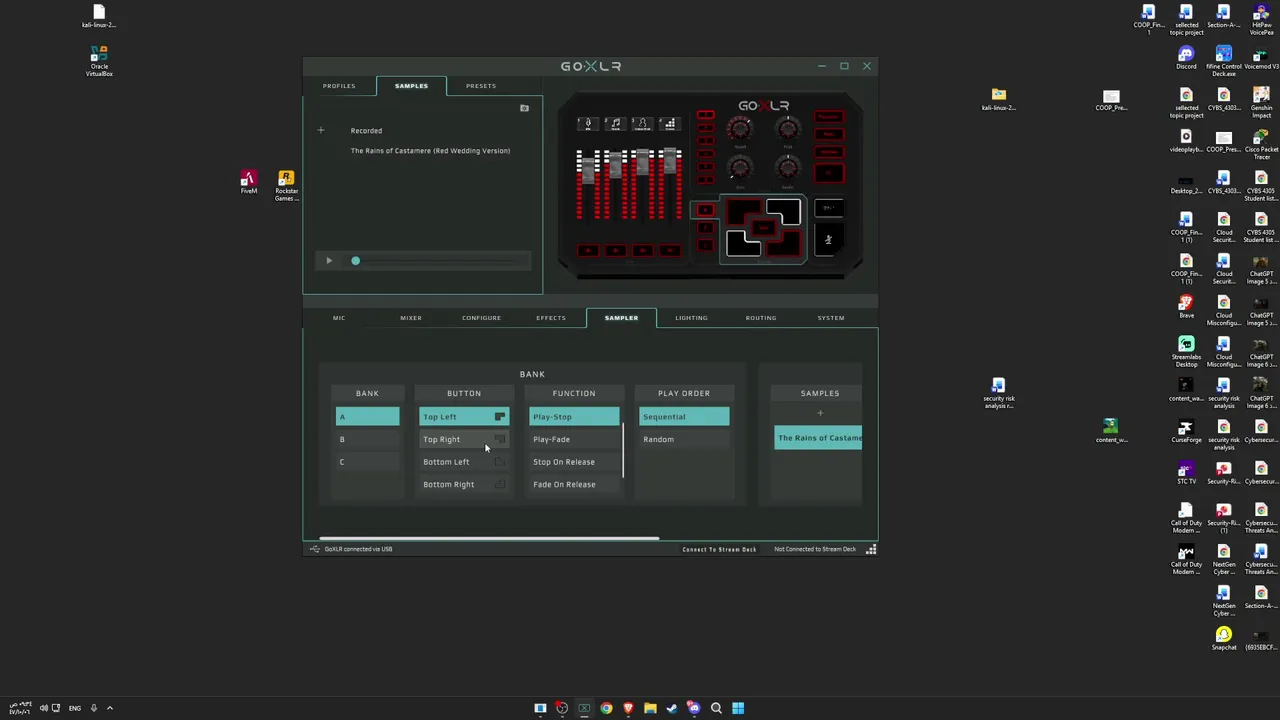The height and width of the screenshot is (720, 1280).
Task: Select The Rains of Castamere sample assignment
Action: click(818, 438)
